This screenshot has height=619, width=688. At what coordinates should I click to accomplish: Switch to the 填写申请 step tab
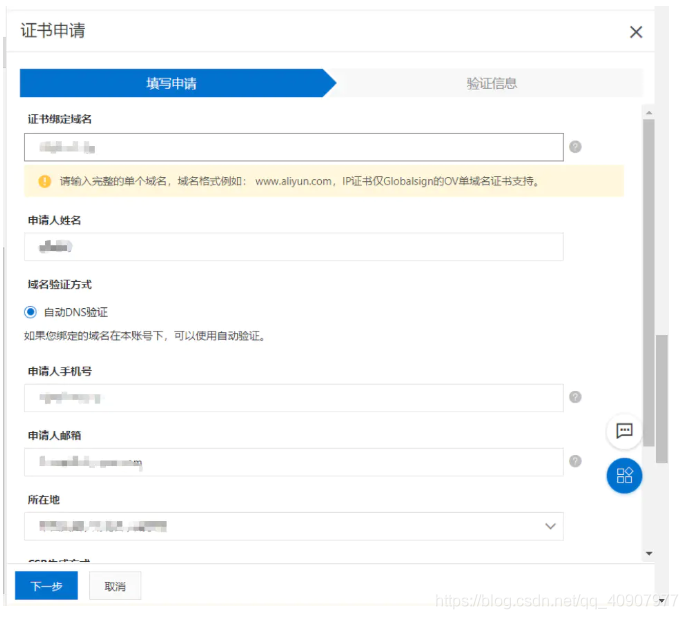point(172,83)
